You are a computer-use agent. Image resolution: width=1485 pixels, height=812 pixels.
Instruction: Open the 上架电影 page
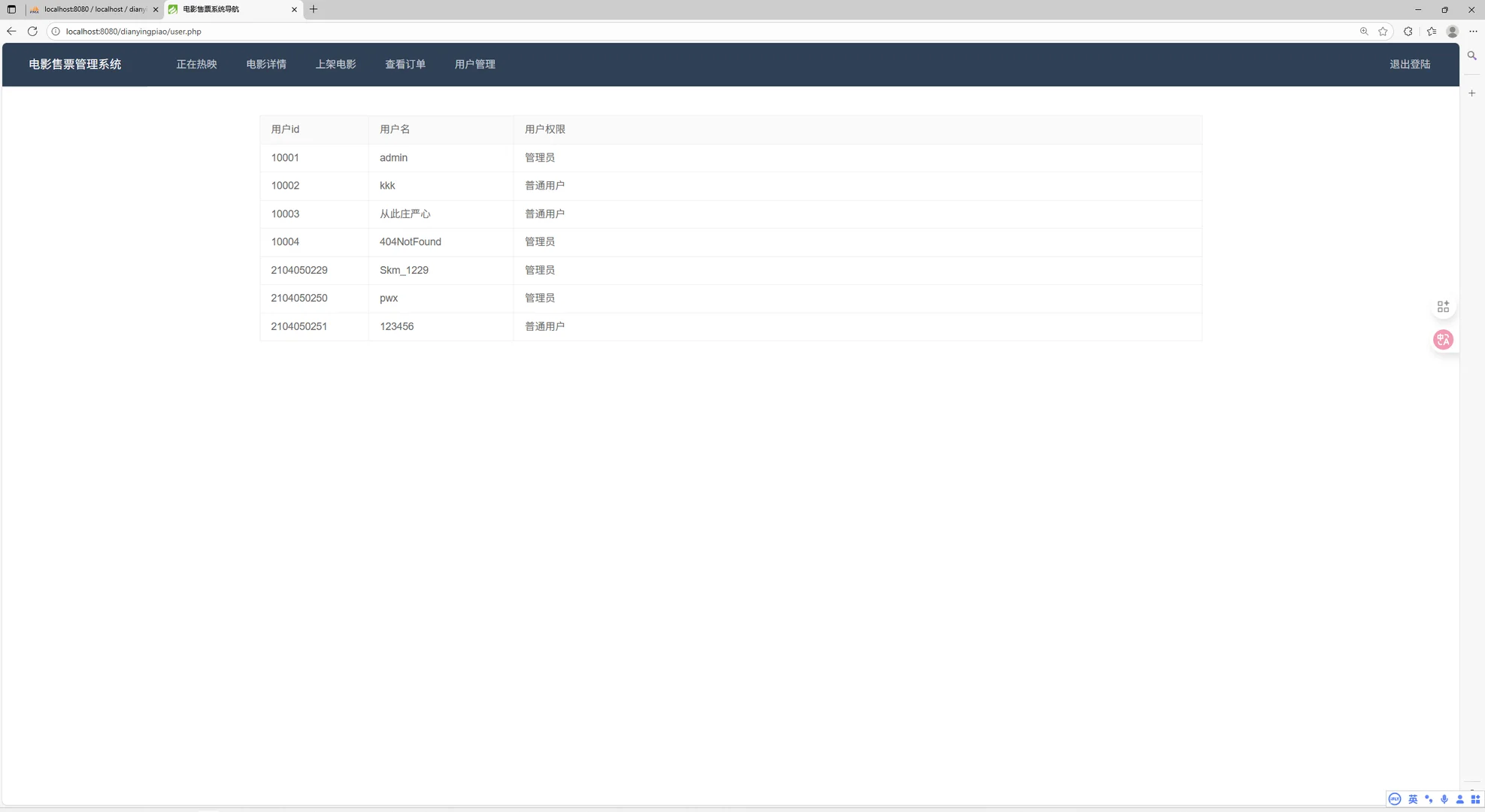[x=335, y=64]
